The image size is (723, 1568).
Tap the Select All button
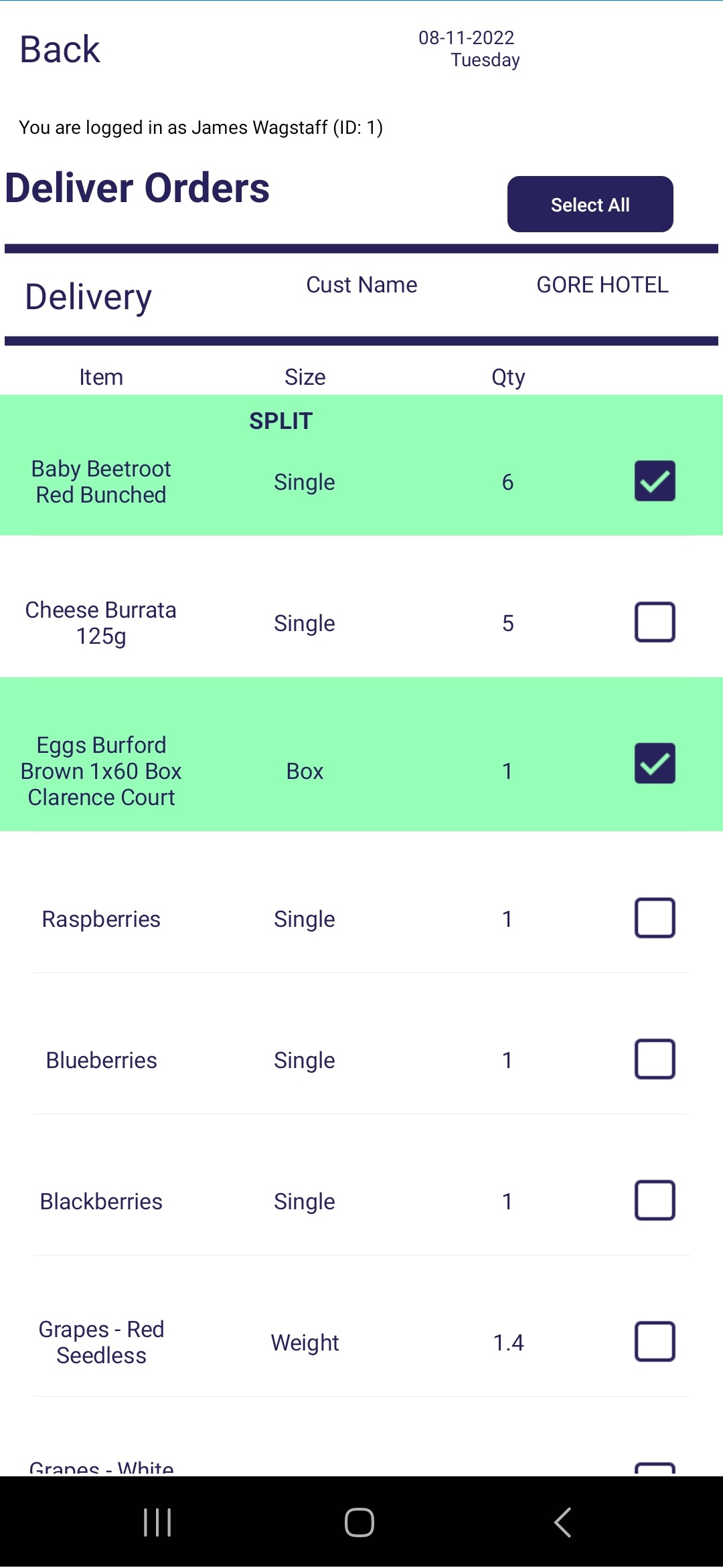[x=590, y=204]
